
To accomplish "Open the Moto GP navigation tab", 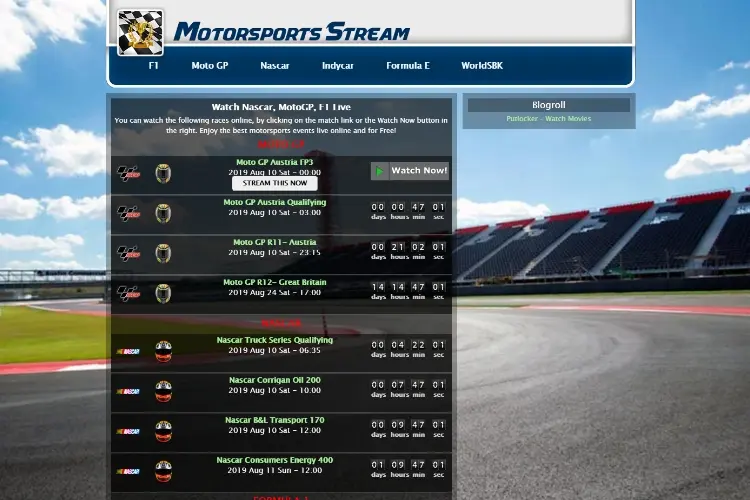I will point(210,66).
